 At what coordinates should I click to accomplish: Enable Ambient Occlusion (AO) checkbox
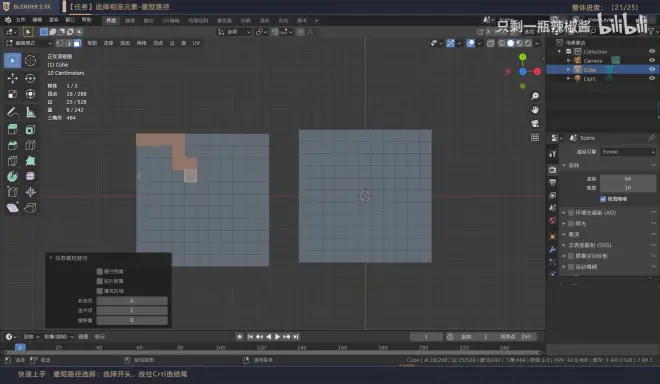click(x=571, y=213)
